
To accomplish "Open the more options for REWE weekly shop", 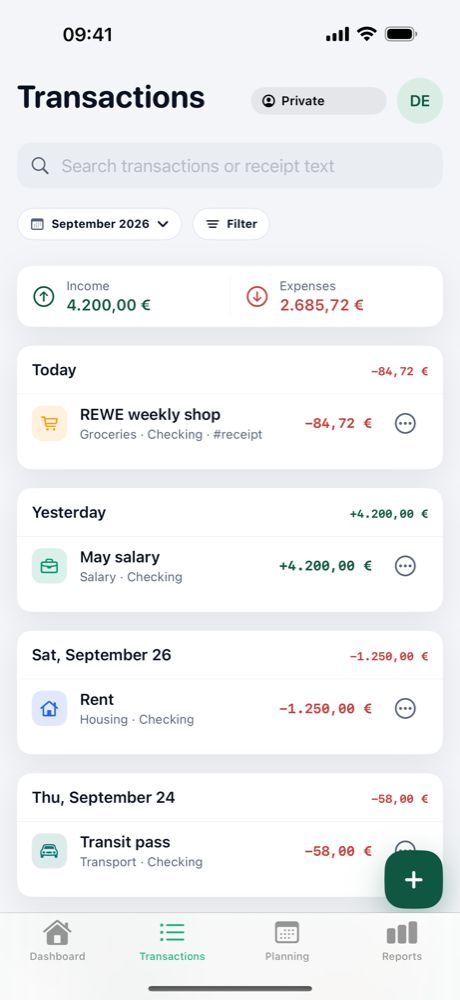I will [x=405, y=423].
